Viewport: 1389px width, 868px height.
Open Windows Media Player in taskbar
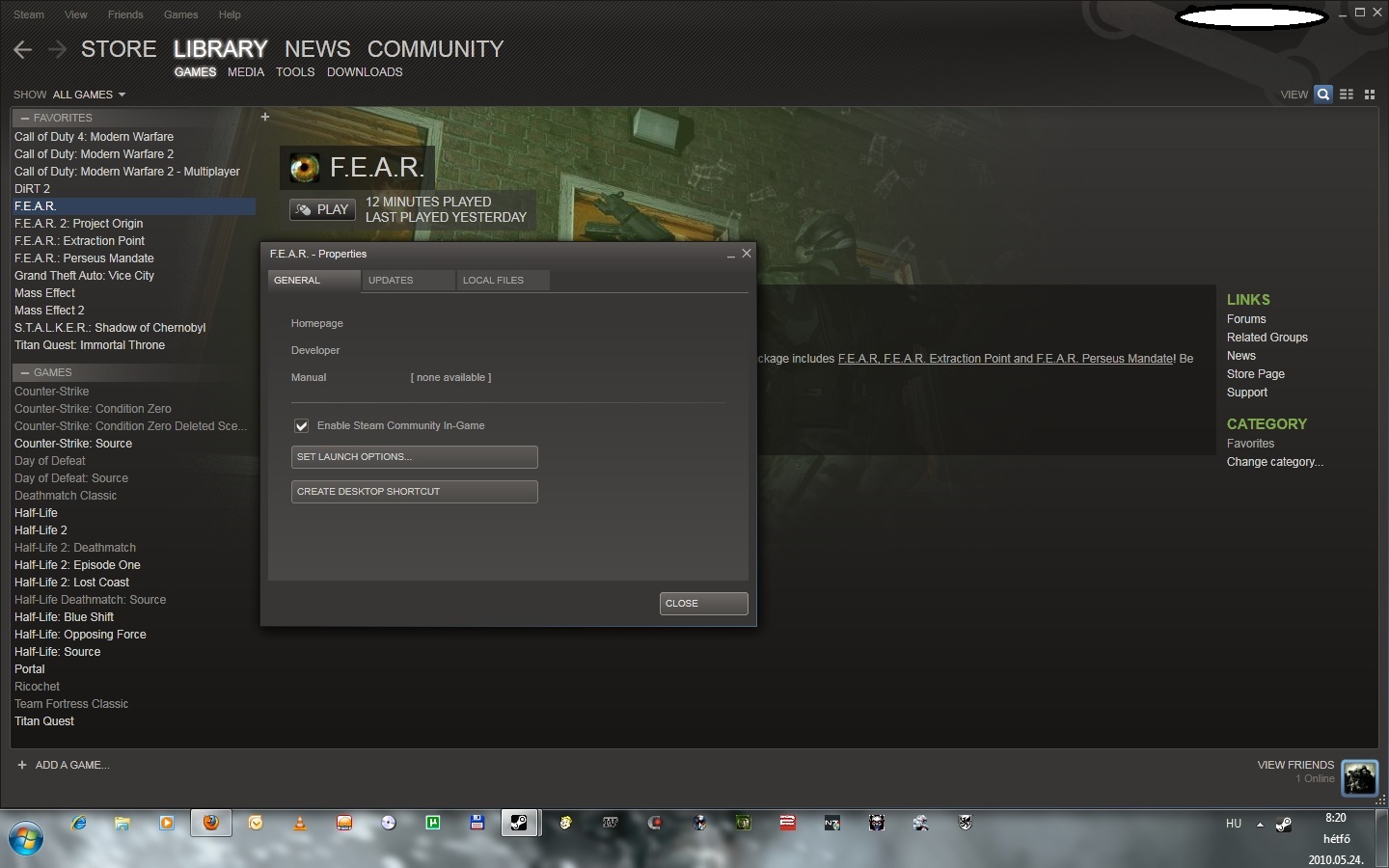tap(167, 823)
